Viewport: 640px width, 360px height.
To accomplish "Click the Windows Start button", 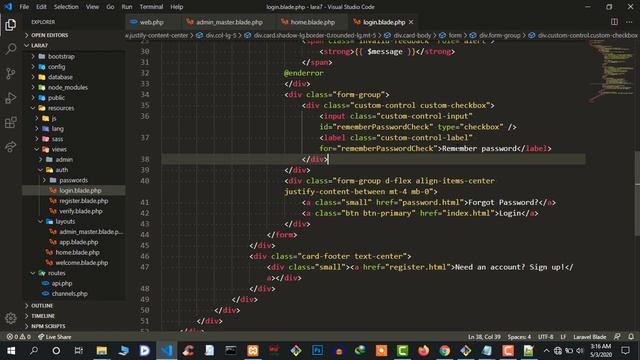I will pos(11,351).
